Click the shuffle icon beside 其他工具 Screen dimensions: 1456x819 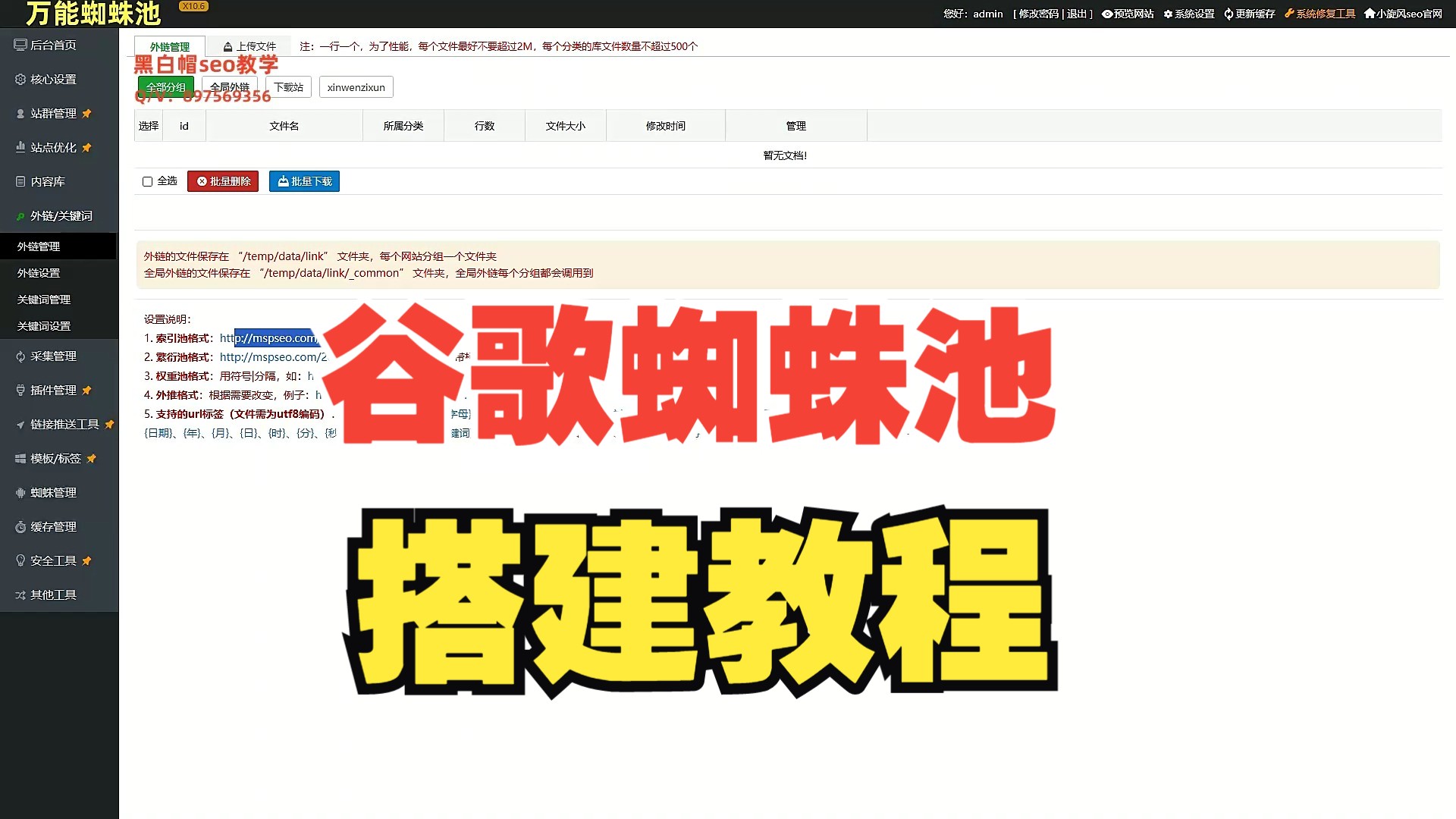20,595
